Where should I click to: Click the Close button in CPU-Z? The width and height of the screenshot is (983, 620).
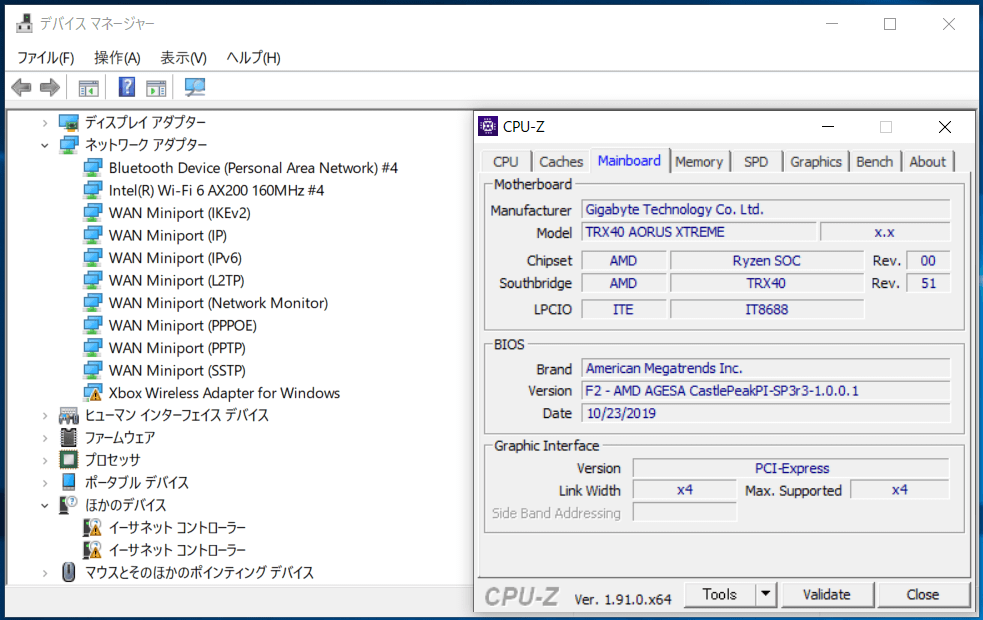coord(923,594)
